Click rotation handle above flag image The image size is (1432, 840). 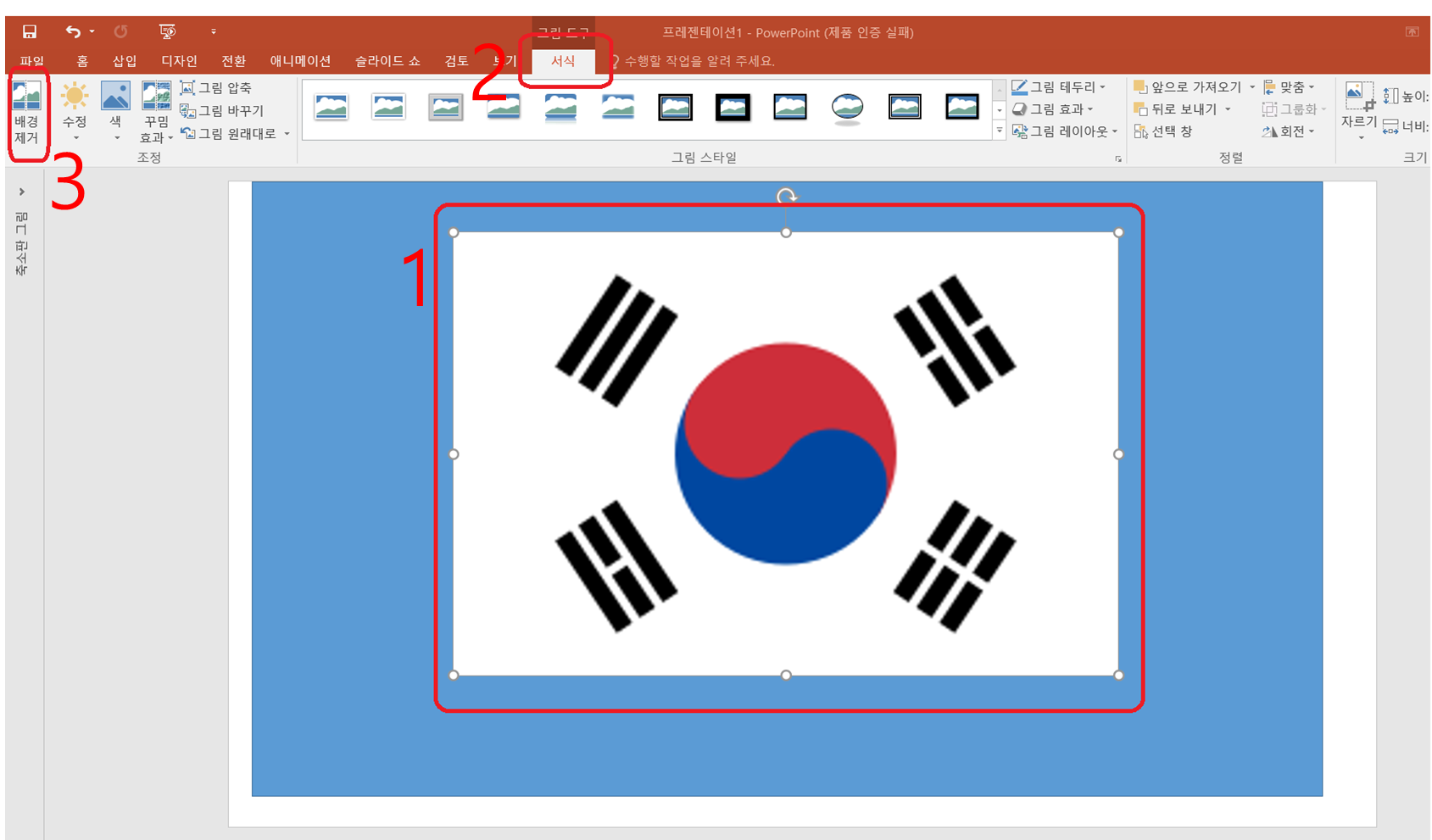(786, 197)
